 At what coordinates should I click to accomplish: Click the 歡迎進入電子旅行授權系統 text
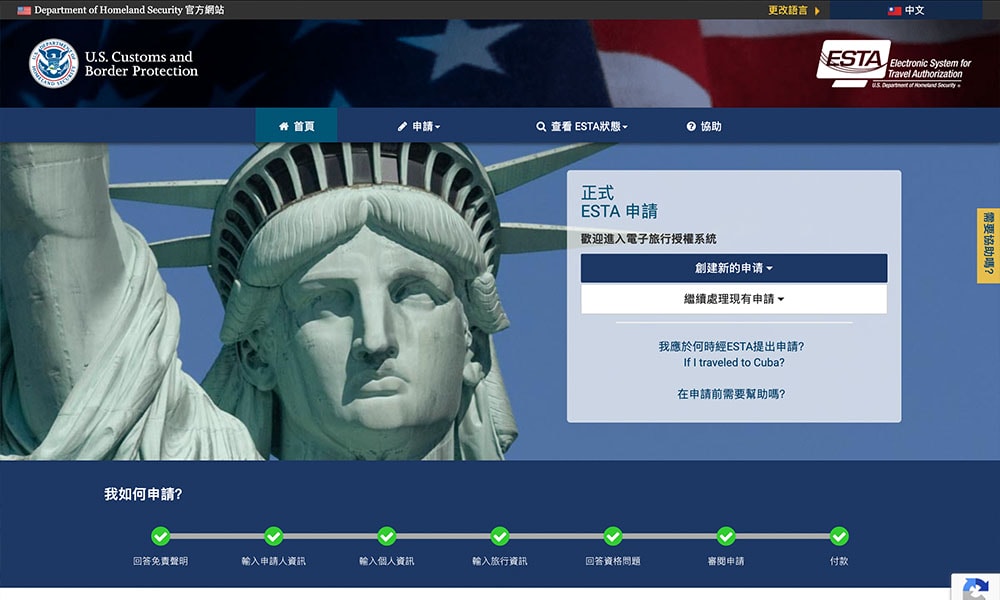coord(649,238)
